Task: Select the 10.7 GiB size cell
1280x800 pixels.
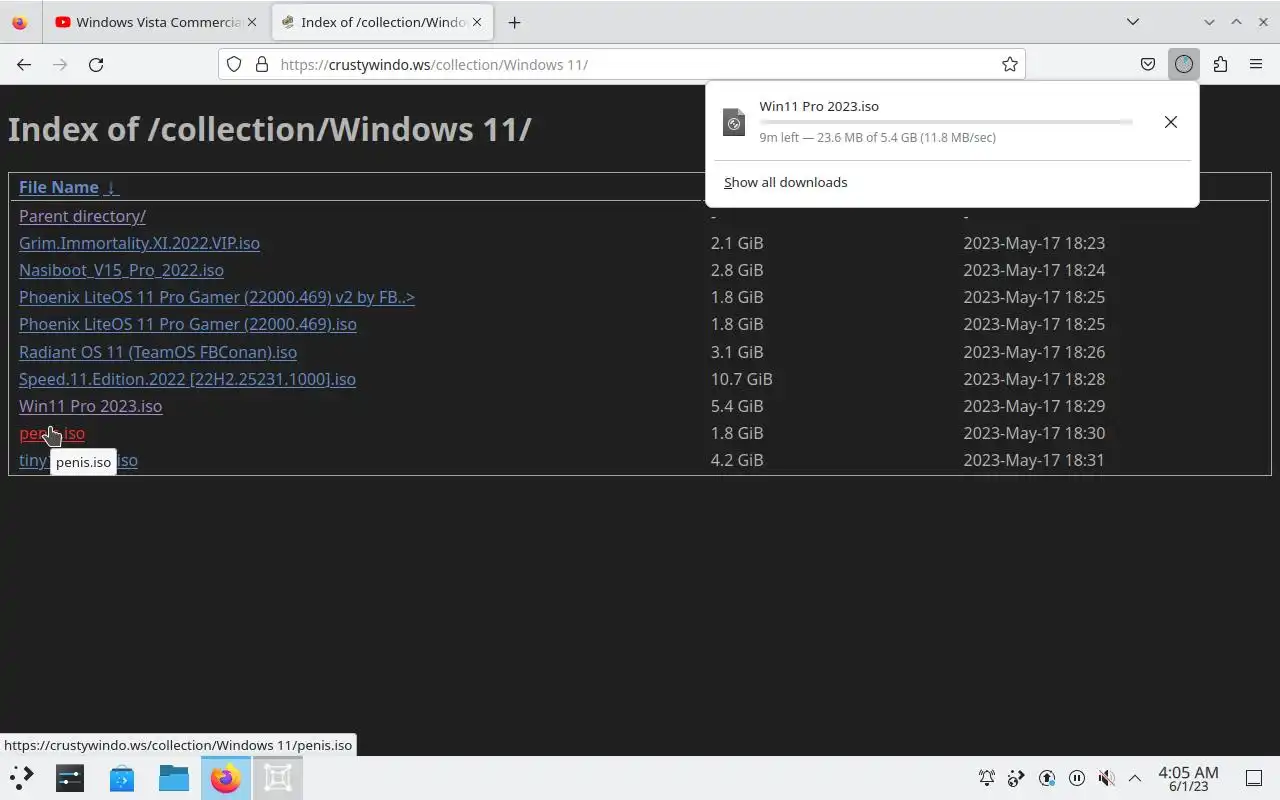Action: pyautogui.click(x=741, y=379)
